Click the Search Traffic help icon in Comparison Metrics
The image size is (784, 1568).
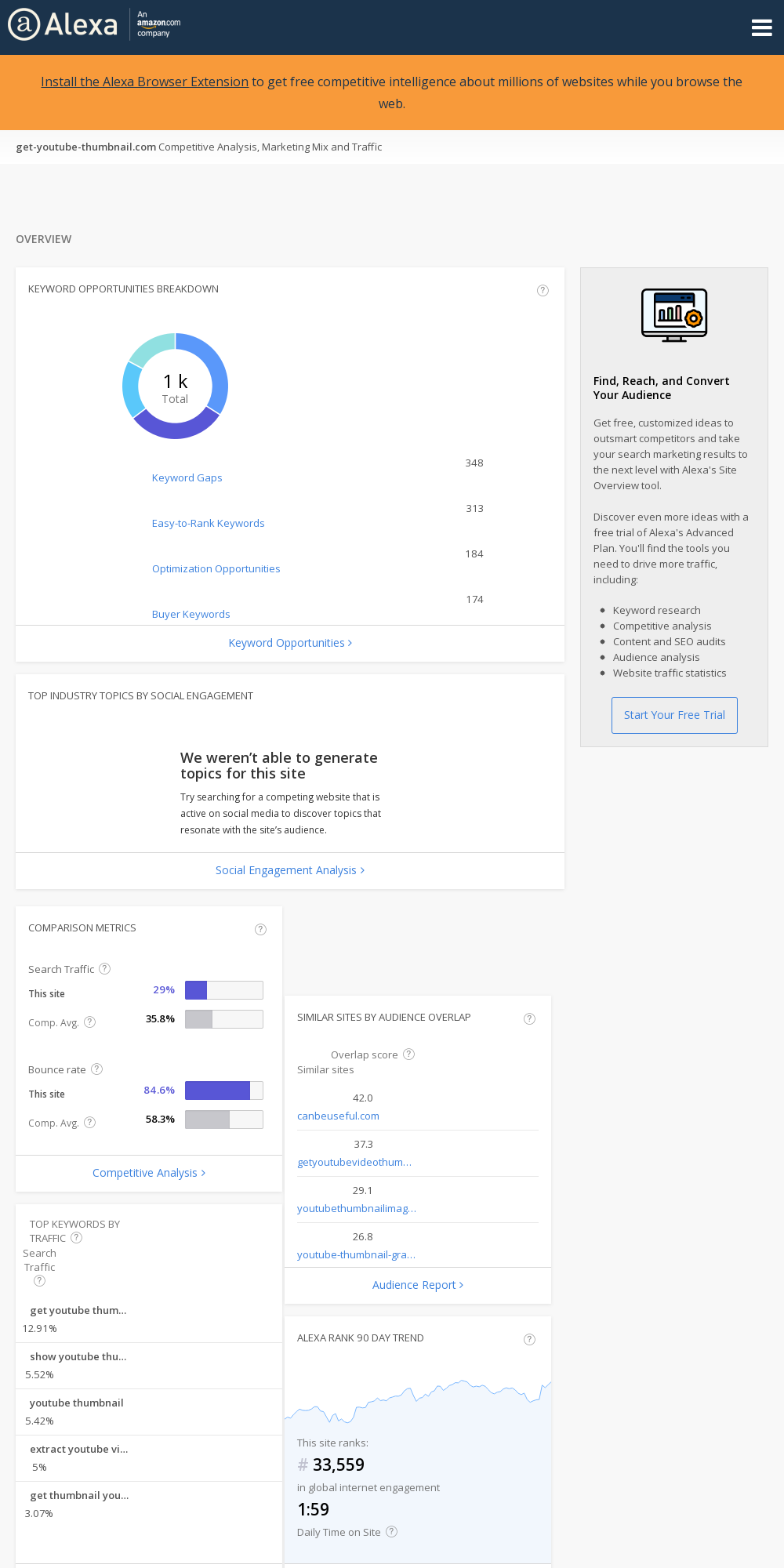click(x=105, y=968)
